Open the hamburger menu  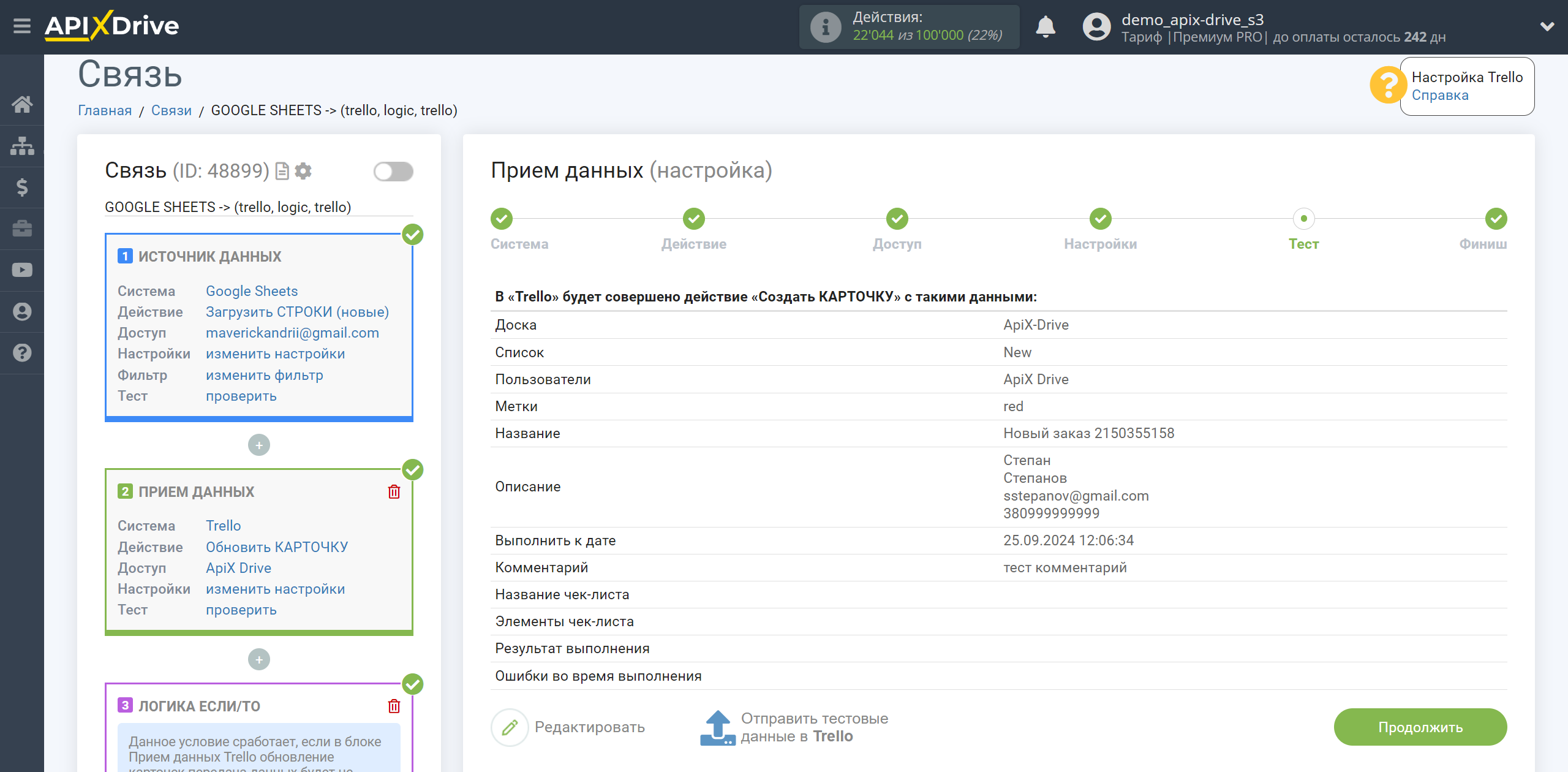(22, 26)
